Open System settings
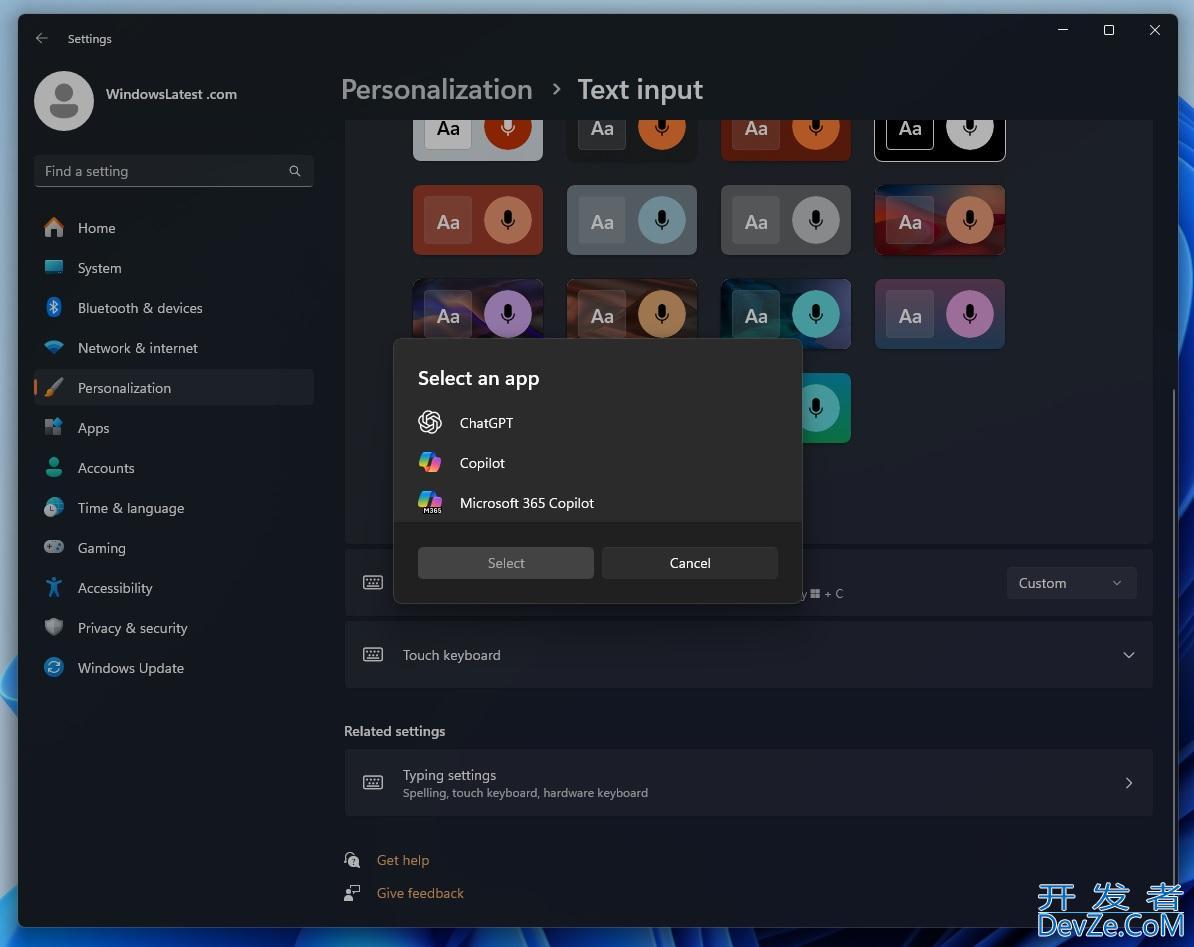1194x947 pixels. 174,268
